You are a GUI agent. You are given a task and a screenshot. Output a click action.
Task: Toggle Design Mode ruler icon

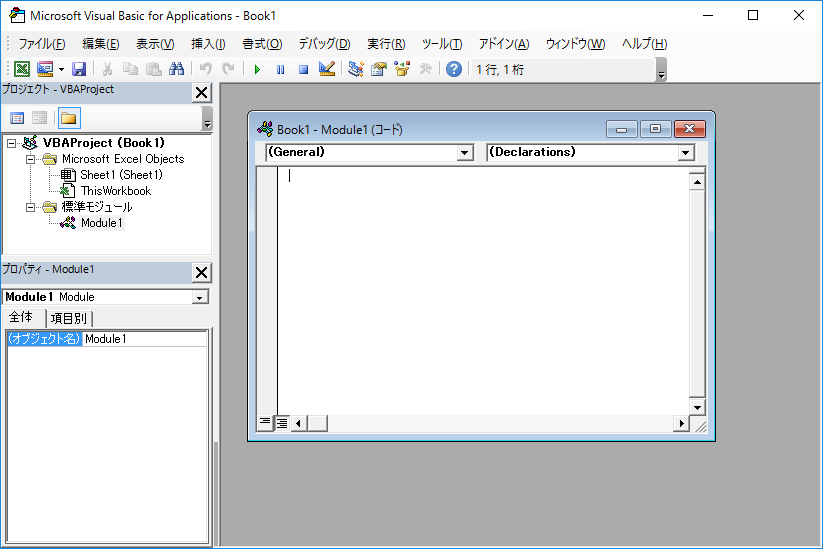pyautogui.click(x=326, y=69)
